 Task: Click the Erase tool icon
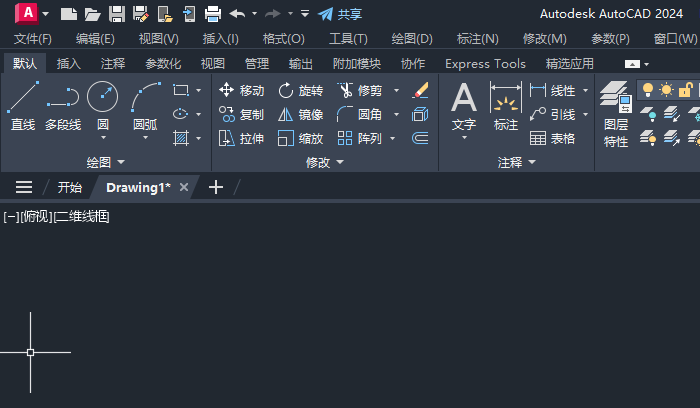coord(420,90)
